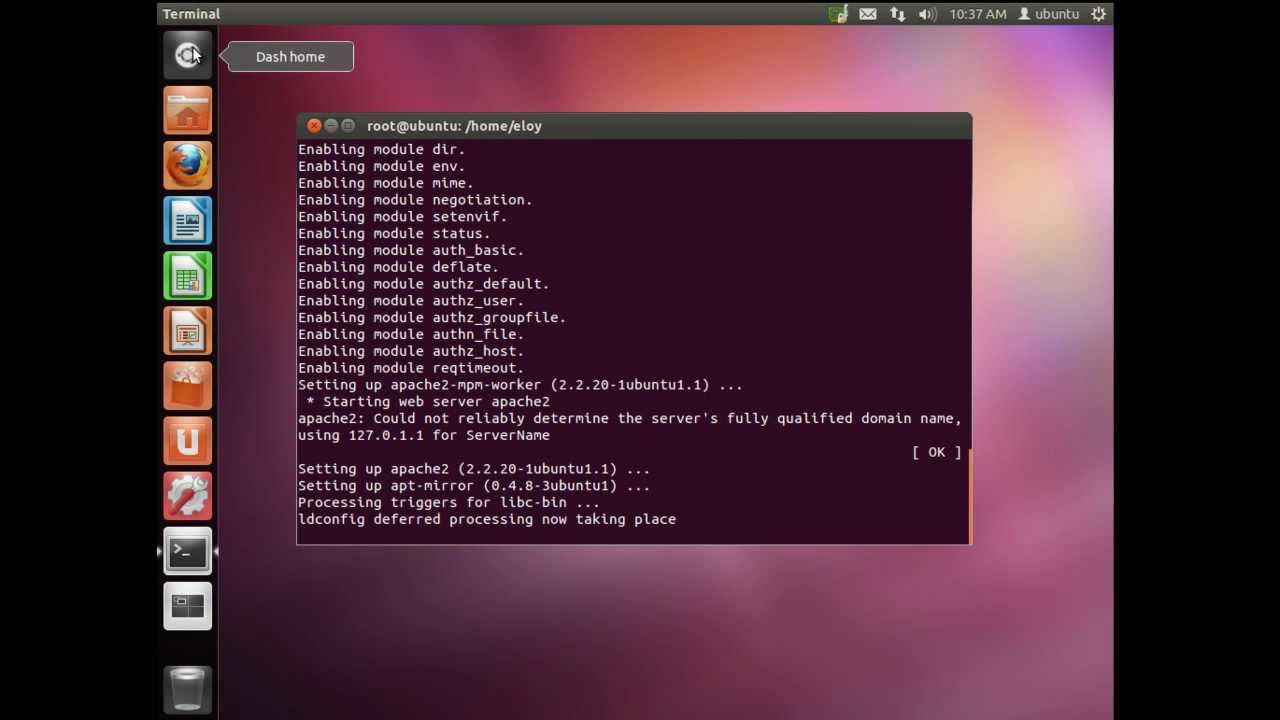Screen dimensions: 1280x720
Task: Click 'Setting up apt-mirror' line
Action: pos(474,486)
